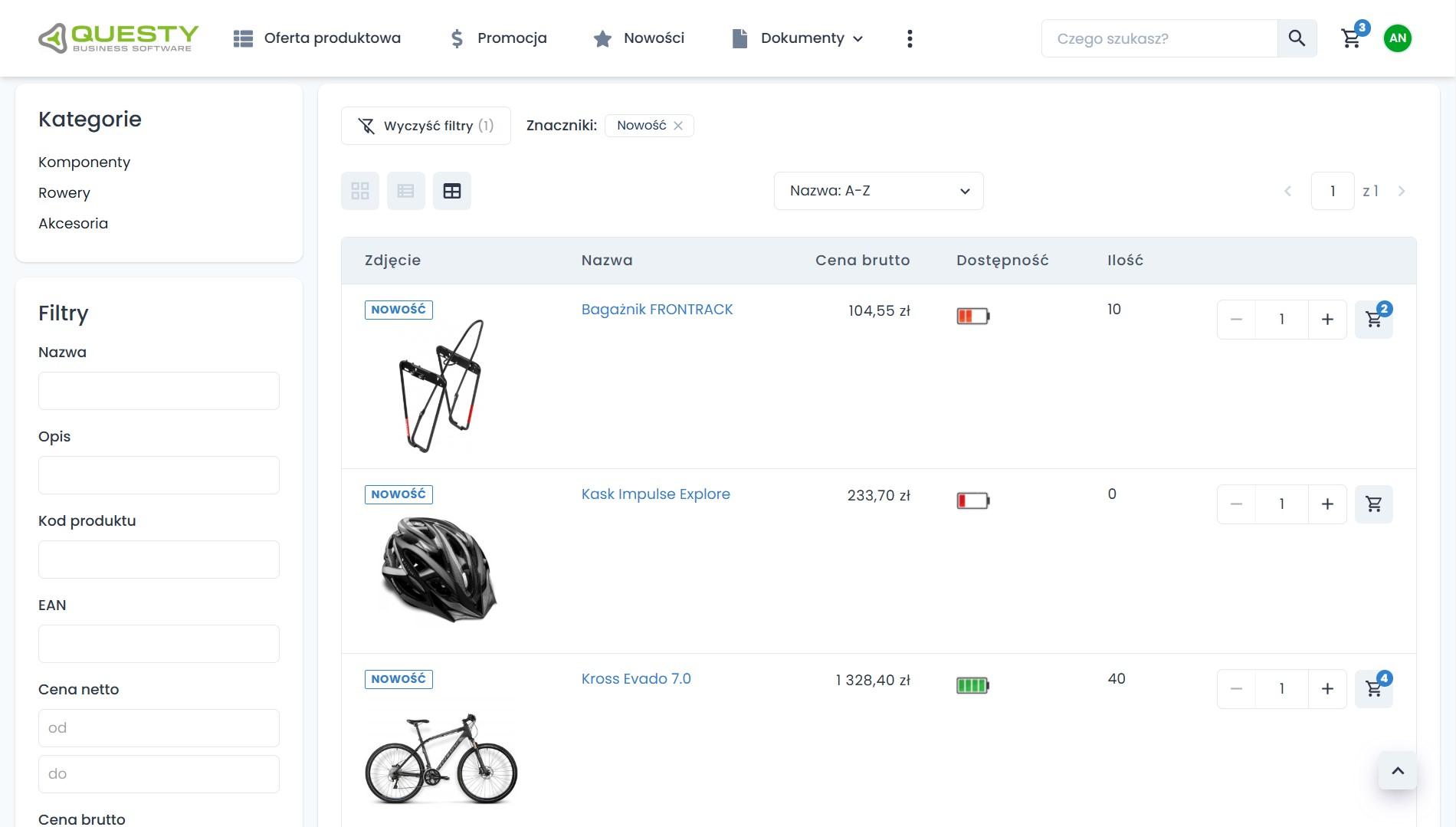
Task: Switch to table view
Action: coord(452,191)
